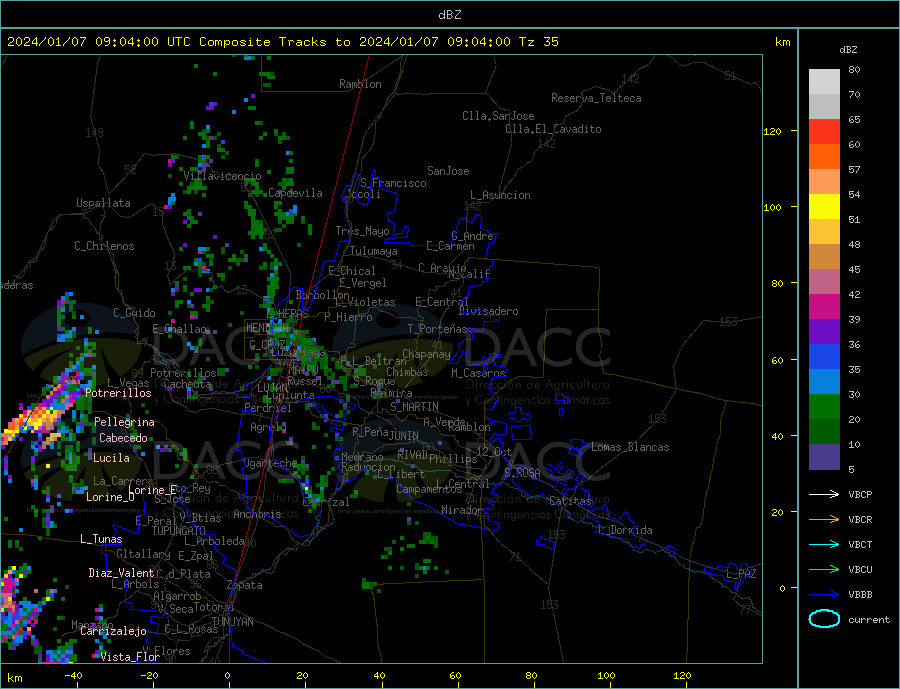Click the Villavicencio place label
Viewport: 900px width, 689px height.
[x=223, y=176]
